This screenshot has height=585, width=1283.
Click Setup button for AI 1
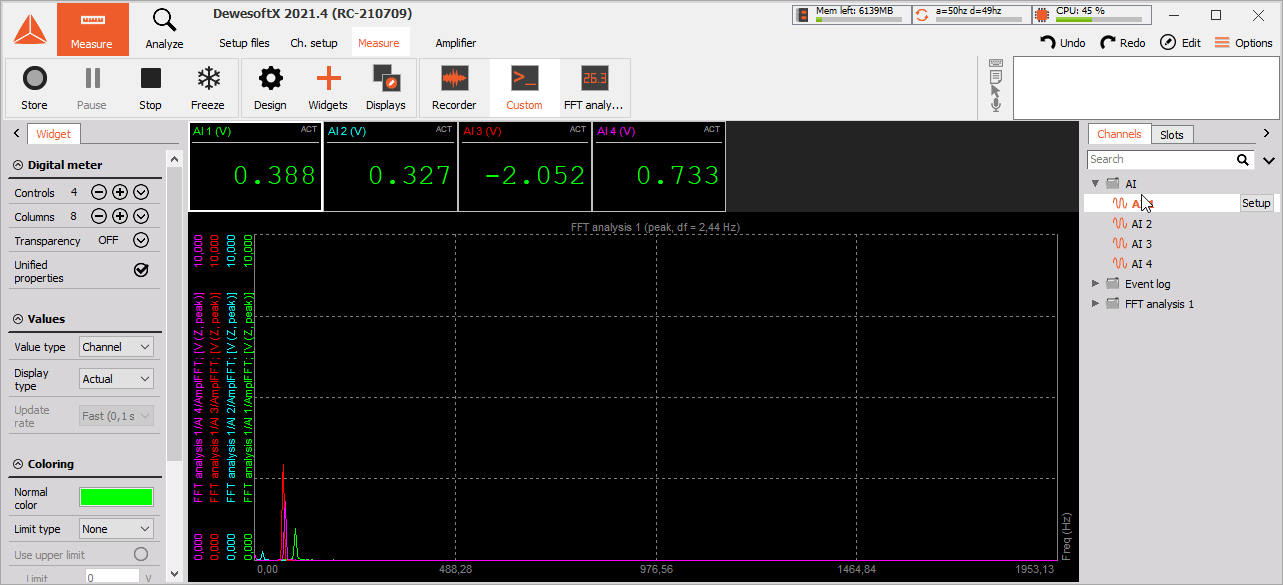coord(1256,203)
